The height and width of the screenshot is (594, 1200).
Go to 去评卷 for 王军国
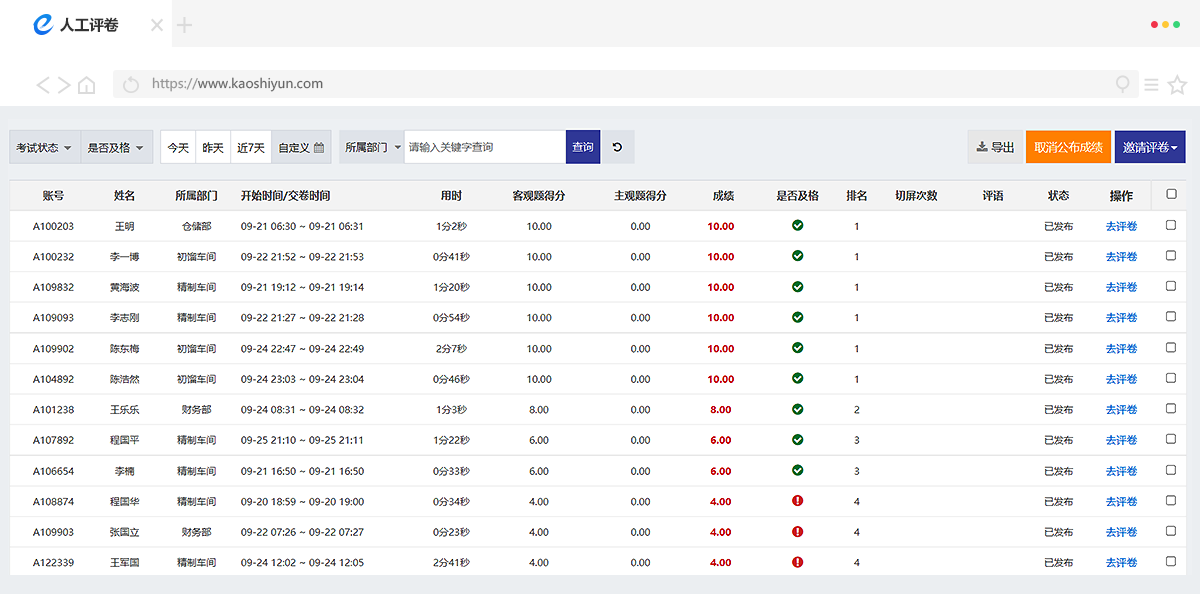tap(1121, 563)
